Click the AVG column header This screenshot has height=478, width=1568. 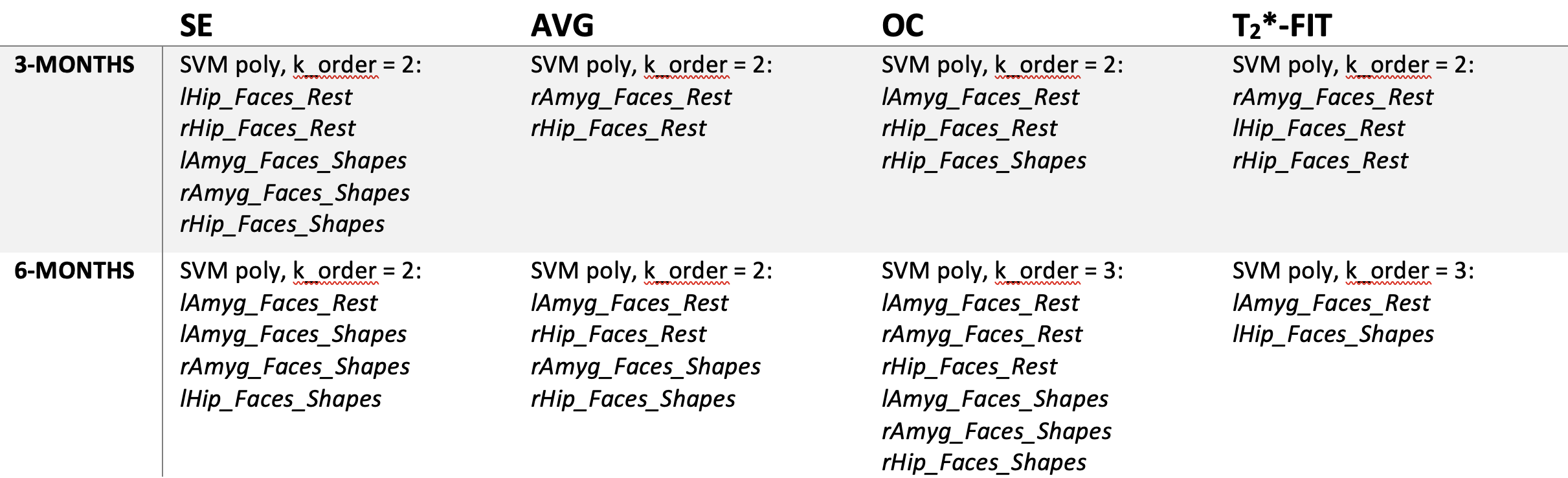(562, 26)
